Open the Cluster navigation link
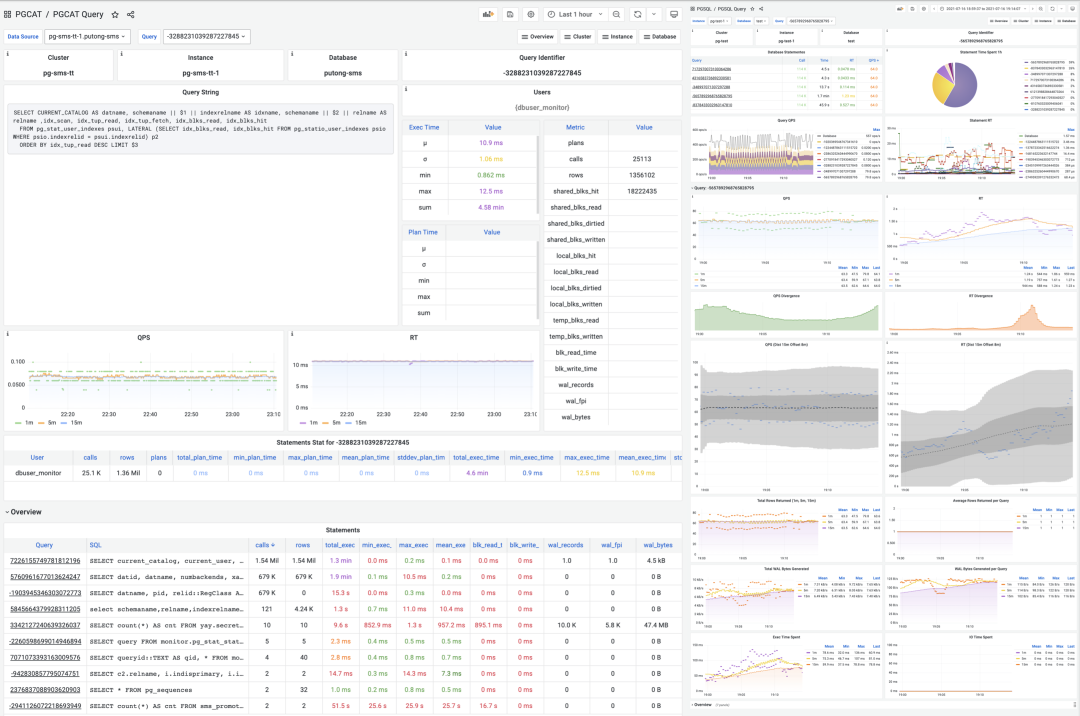Image resolution: width=1080 pixels, height=716 pixels. point(582,36)
